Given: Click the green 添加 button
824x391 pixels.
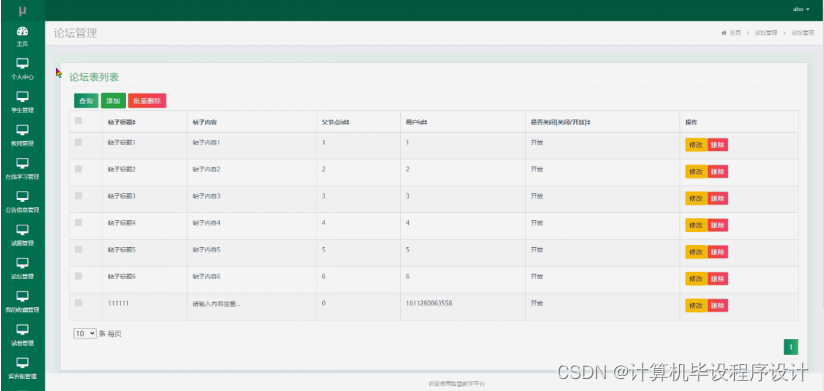Looking at the screenshot, I should (113, 101).
